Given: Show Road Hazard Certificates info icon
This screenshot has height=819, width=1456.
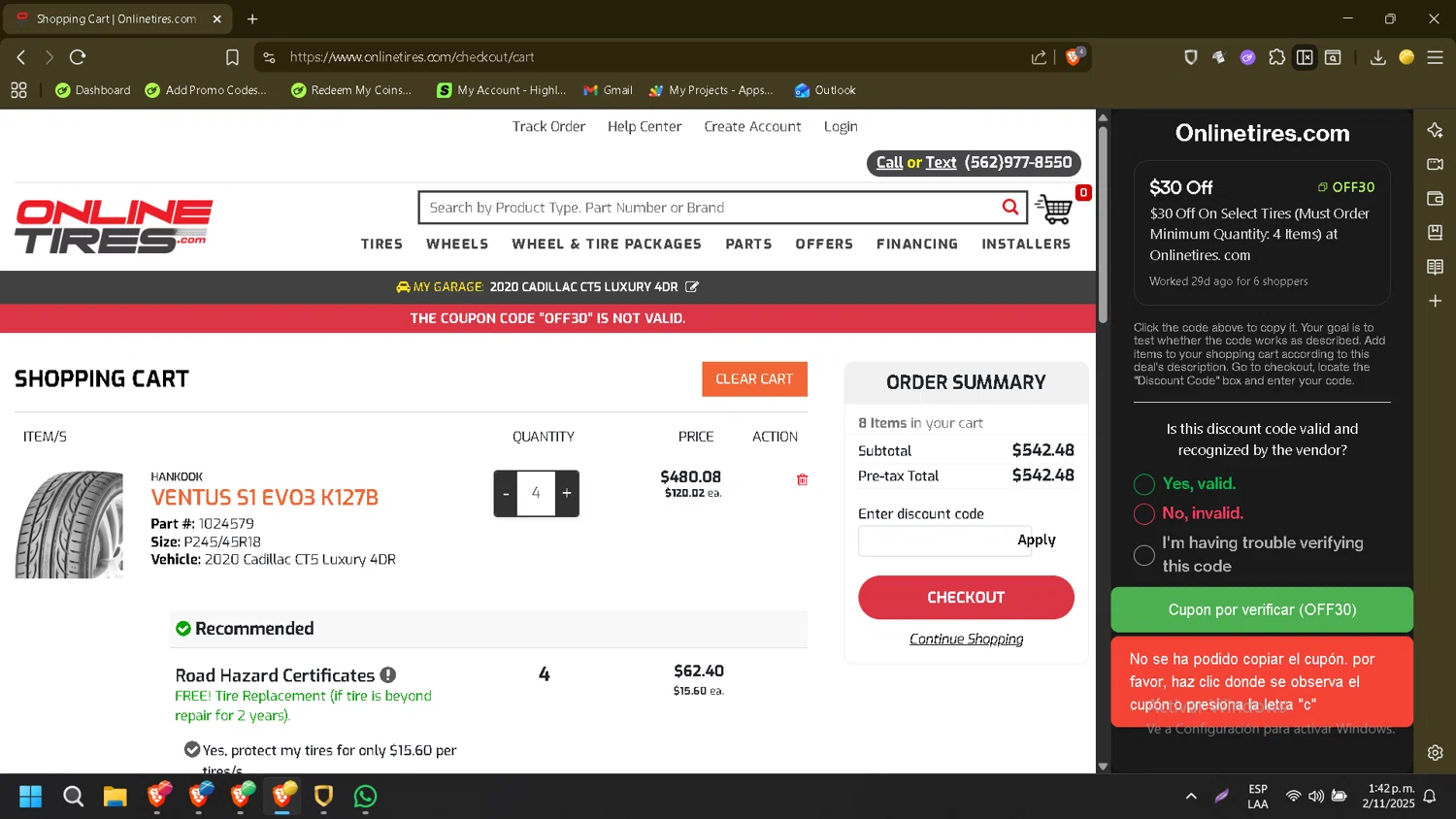Looking at the screenshot, I should (387, 675).
